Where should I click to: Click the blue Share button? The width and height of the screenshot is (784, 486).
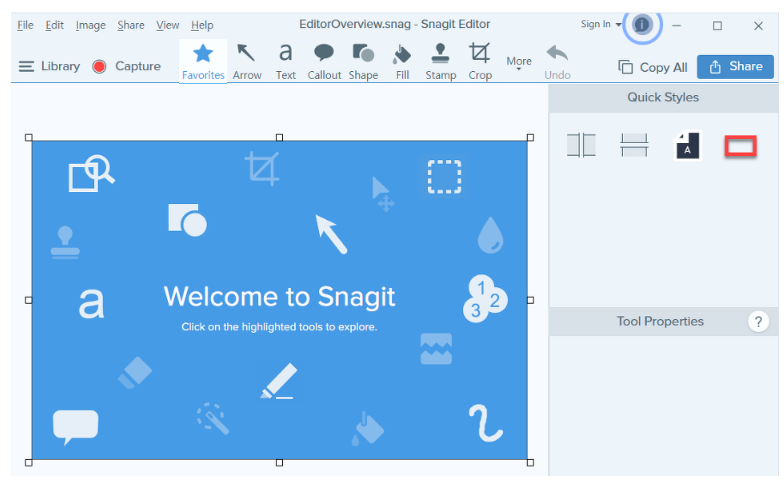click(735, 66)
